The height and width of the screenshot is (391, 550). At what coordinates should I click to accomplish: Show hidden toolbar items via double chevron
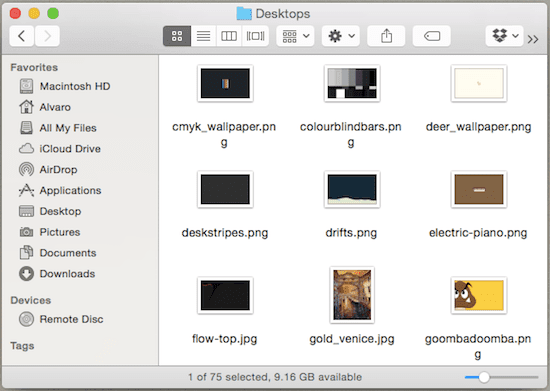[533, 39]
